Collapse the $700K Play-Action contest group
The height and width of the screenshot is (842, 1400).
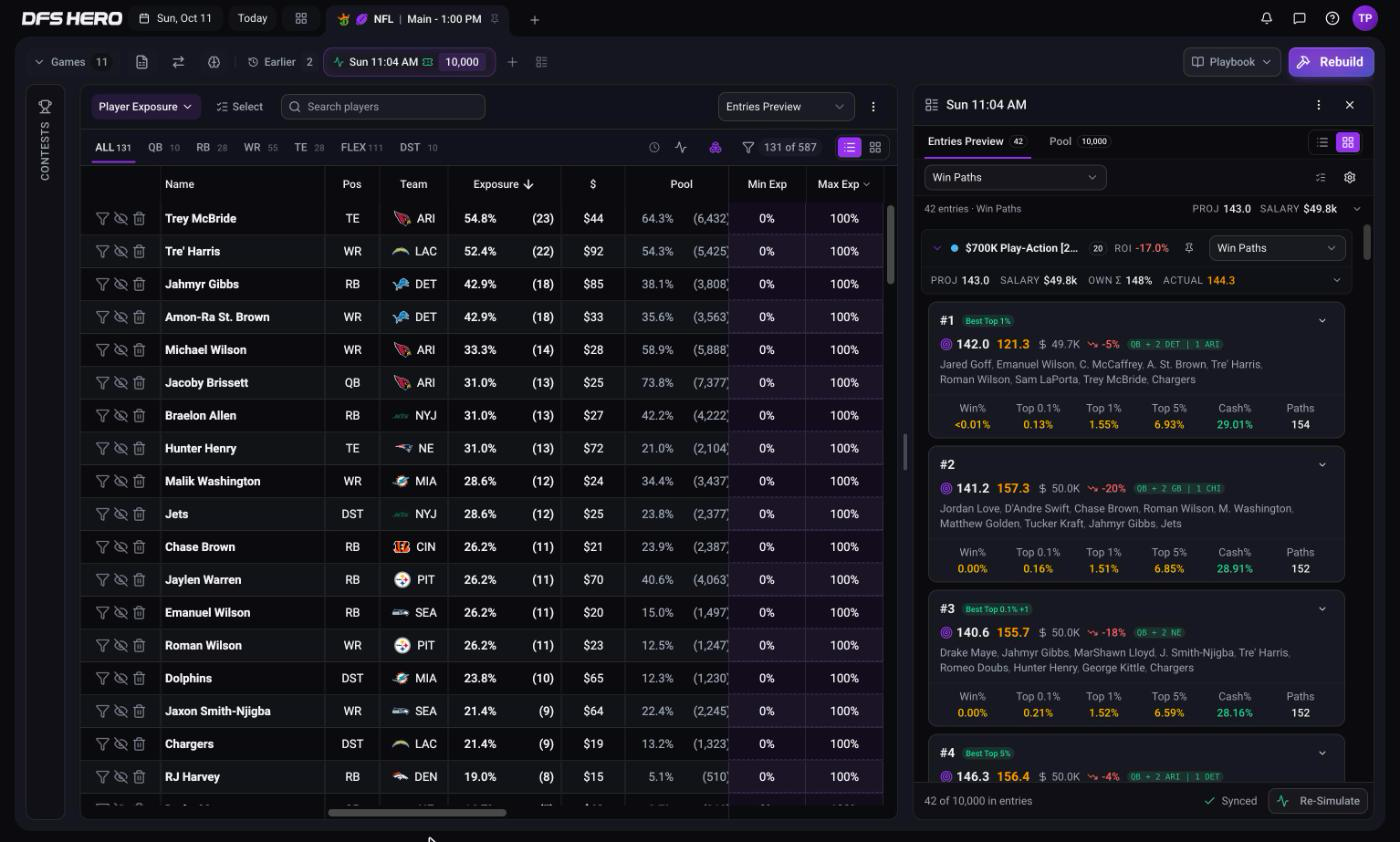tap(937, 248)
